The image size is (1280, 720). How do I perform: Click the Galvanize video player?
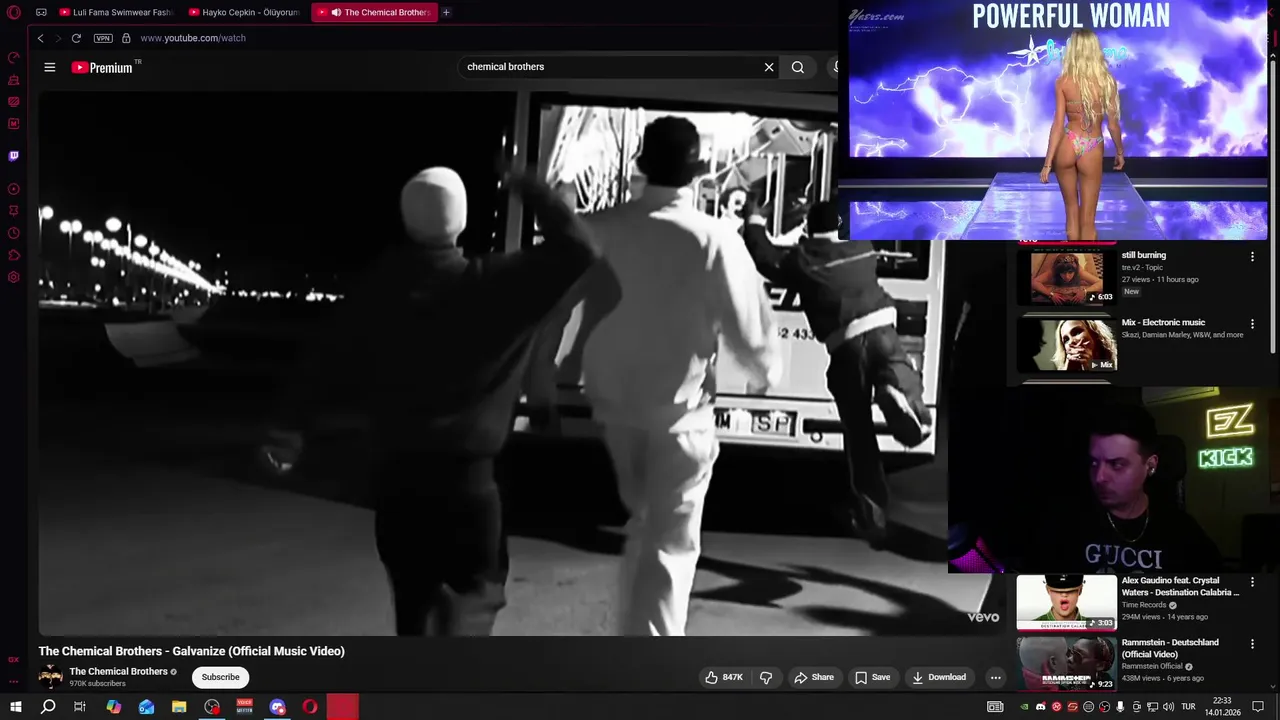tap(520, 363)
